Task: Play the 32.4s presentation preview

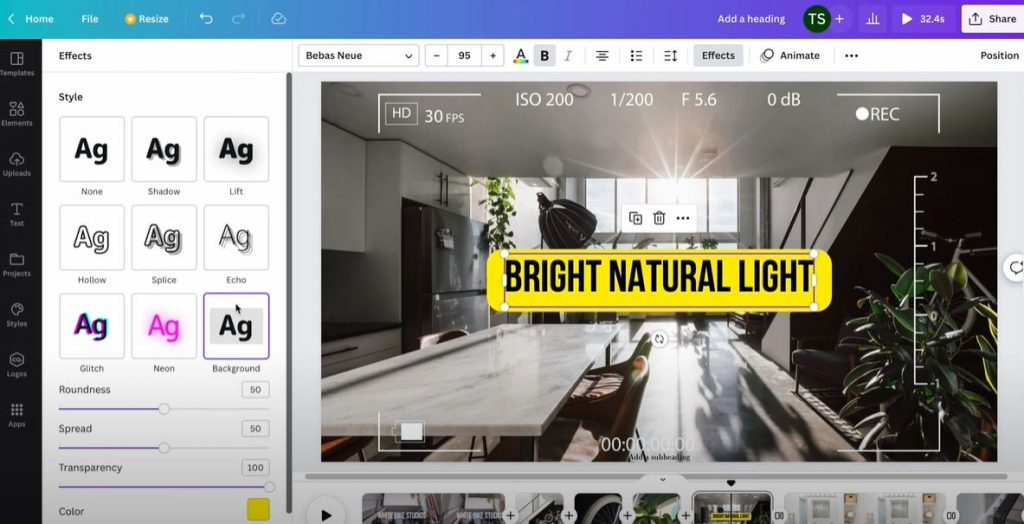Action: (923, 19)
